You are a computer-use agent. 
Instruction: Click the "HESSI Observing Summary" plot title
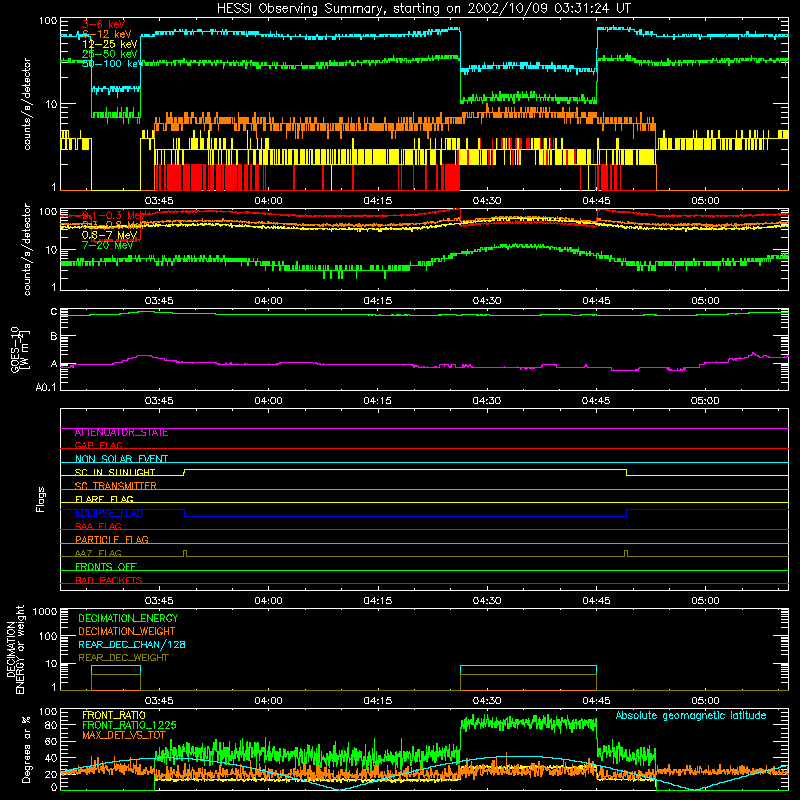point(423,8)
